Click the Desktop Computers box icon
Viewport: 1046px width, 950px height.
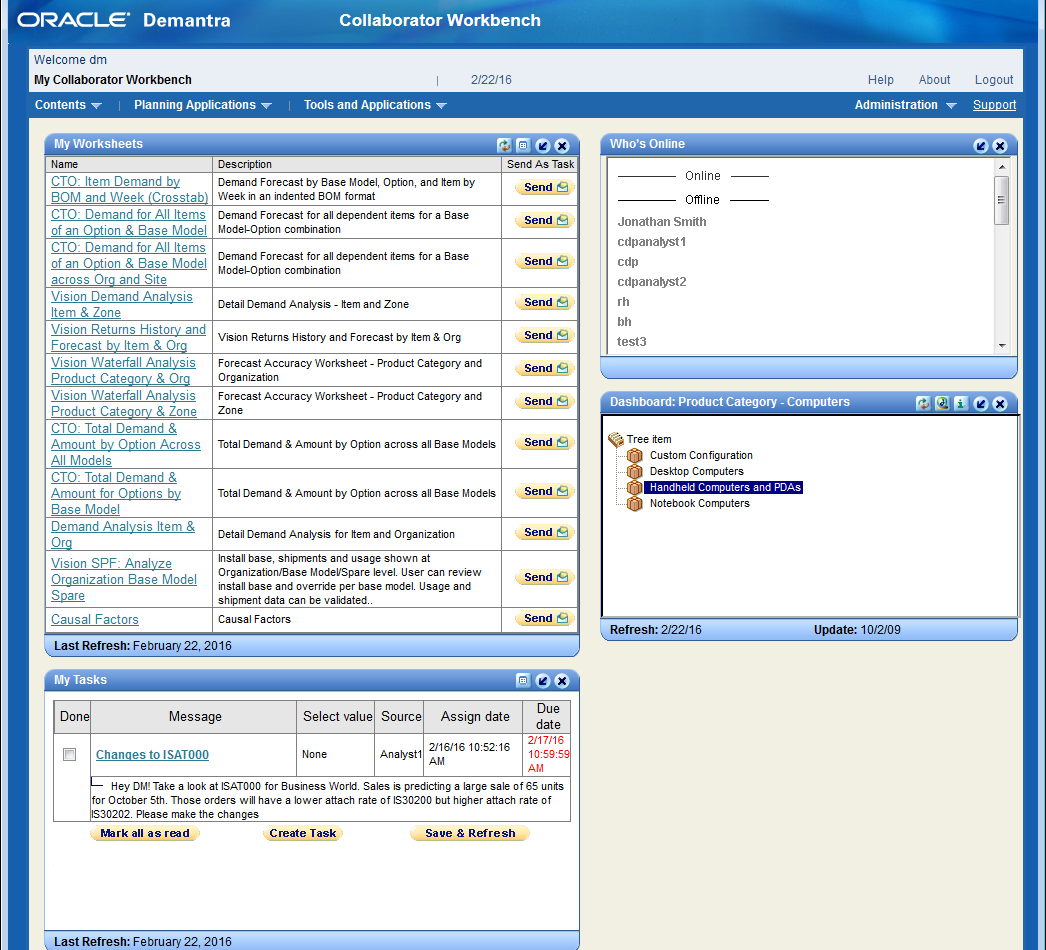[x=634, y=472]
